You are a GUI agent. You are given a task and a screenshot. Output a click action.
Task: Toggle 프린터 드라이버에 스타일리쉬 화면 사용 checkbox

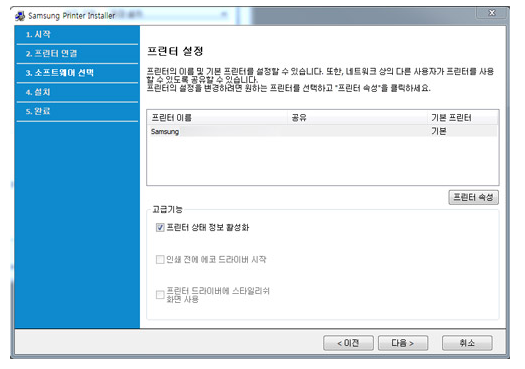click(x=160, y=295)
